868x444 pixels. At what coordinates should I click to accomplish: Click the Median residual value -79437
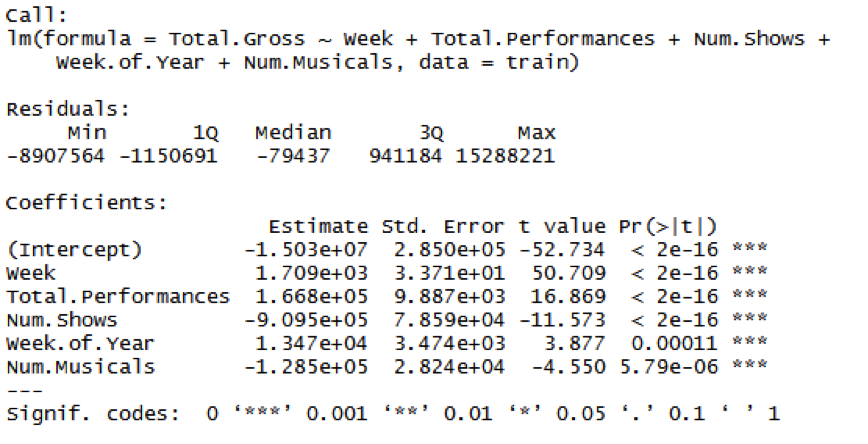(x=293, y=156)
